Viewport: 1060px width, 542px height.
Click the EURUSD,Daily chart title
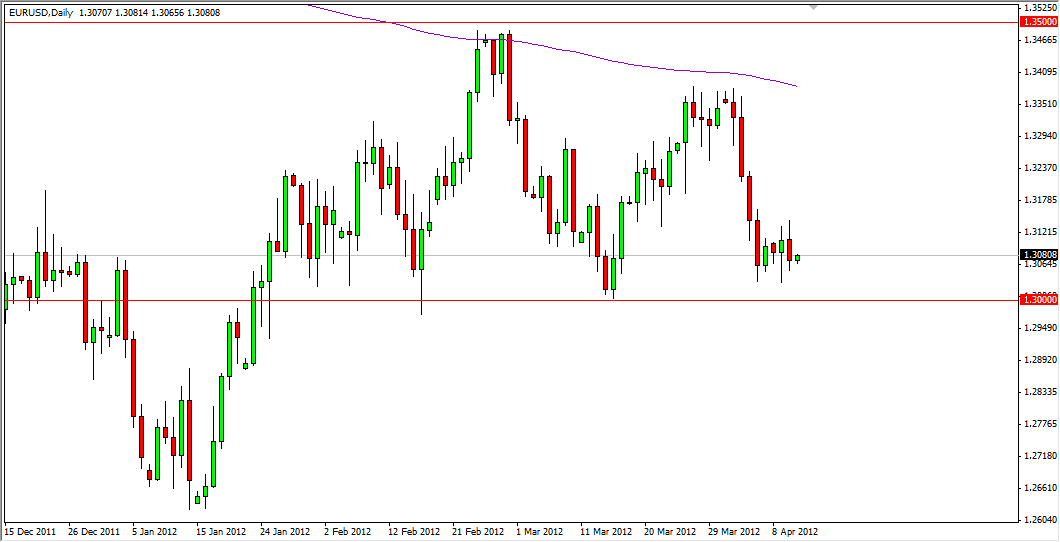click(x=40, y=11)
